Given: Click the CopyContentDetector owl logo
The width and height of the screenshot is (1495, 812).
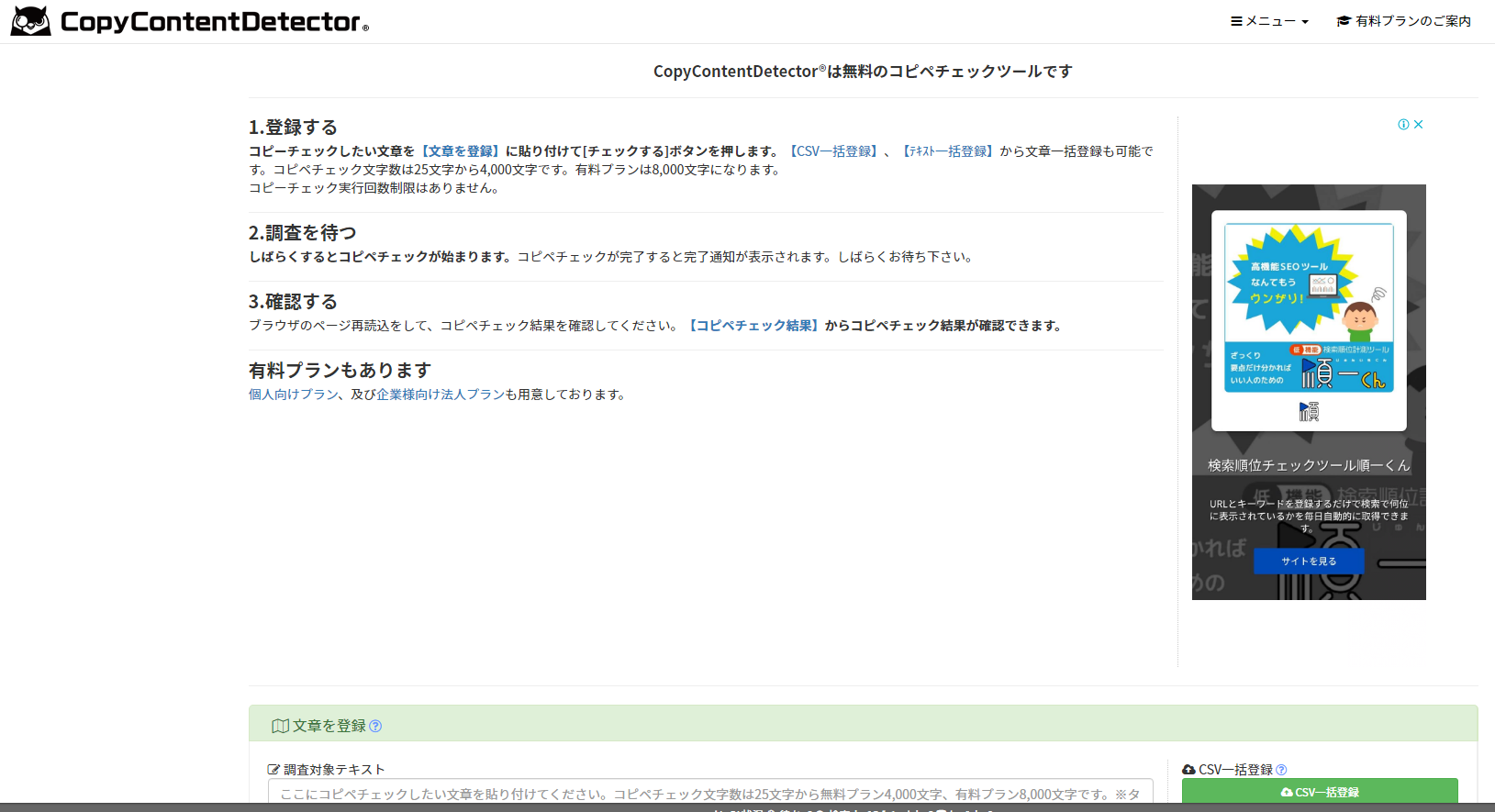Looking at the screenshot, I should click(x=30, y=21).
